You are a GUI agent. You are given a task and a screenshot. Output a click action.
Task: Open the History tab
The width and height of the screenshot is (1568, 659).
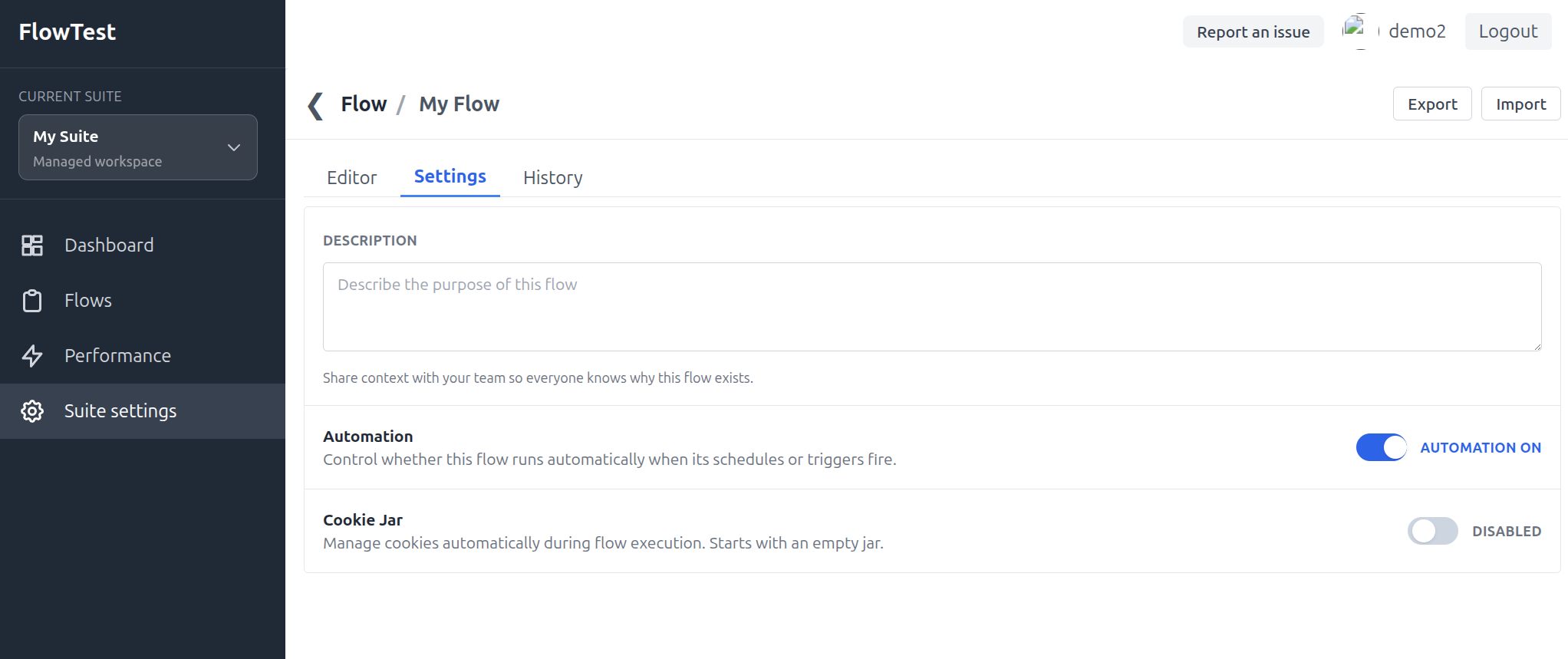tap(552, 178)
